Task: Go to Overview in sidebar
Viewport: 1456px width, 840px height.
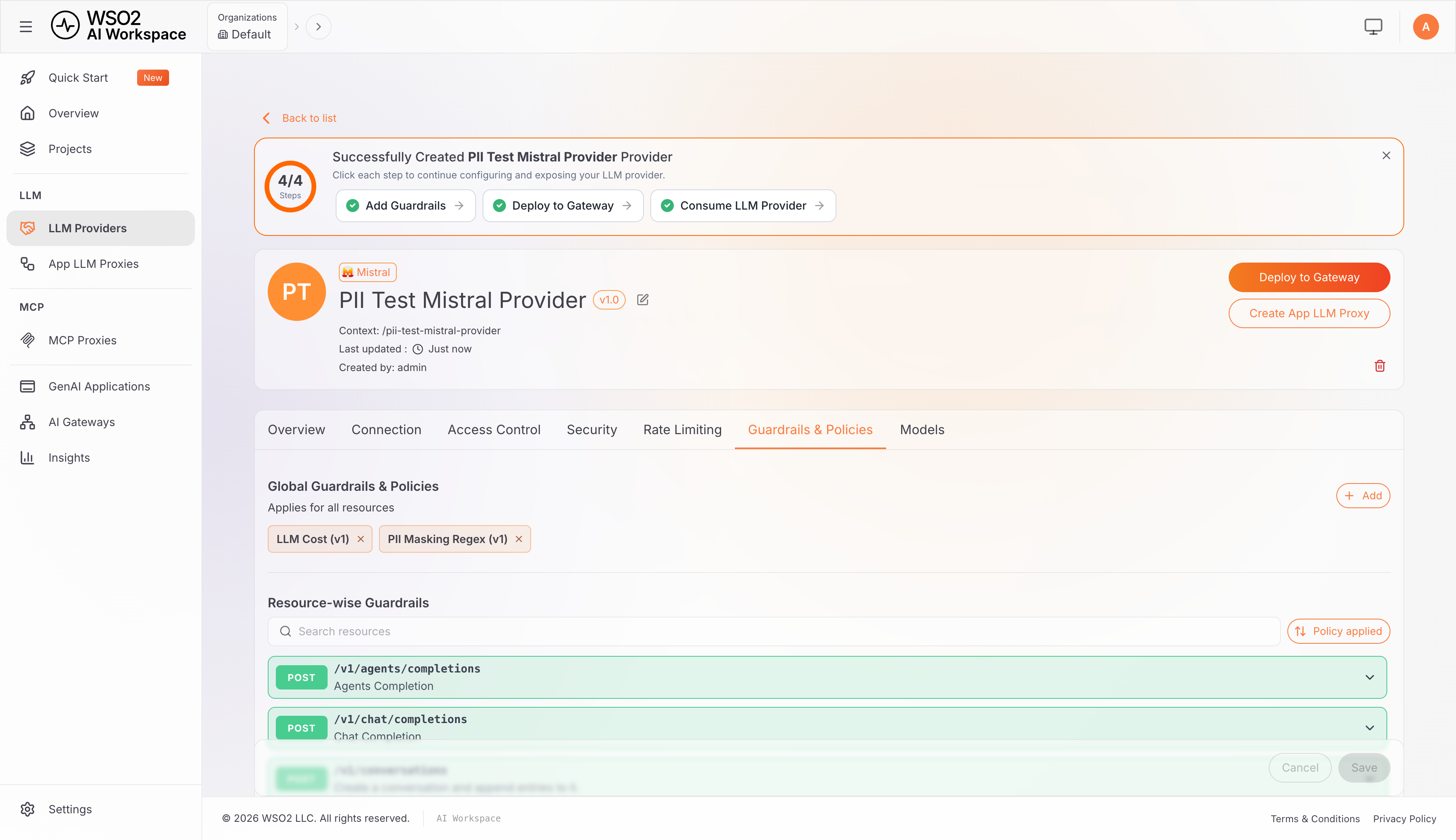Action: pos(101,113)
